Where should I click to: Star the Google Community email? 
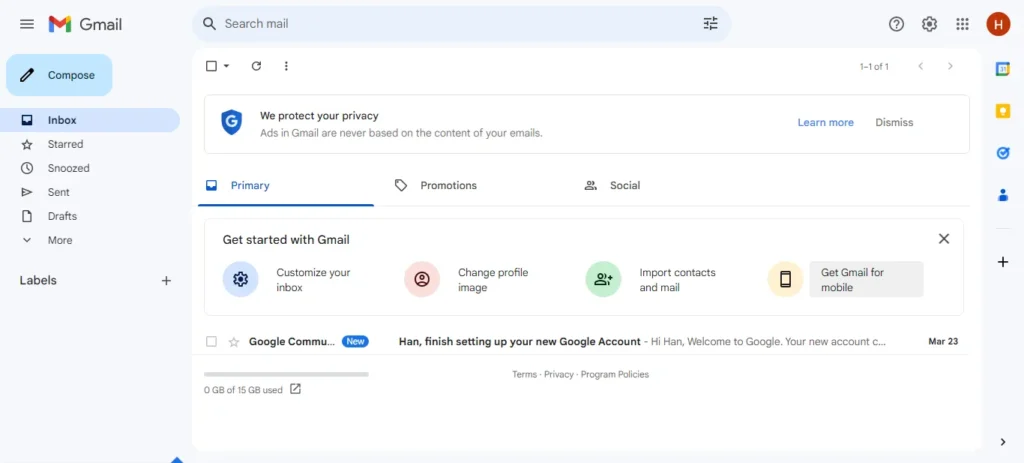tap(234, 342)
